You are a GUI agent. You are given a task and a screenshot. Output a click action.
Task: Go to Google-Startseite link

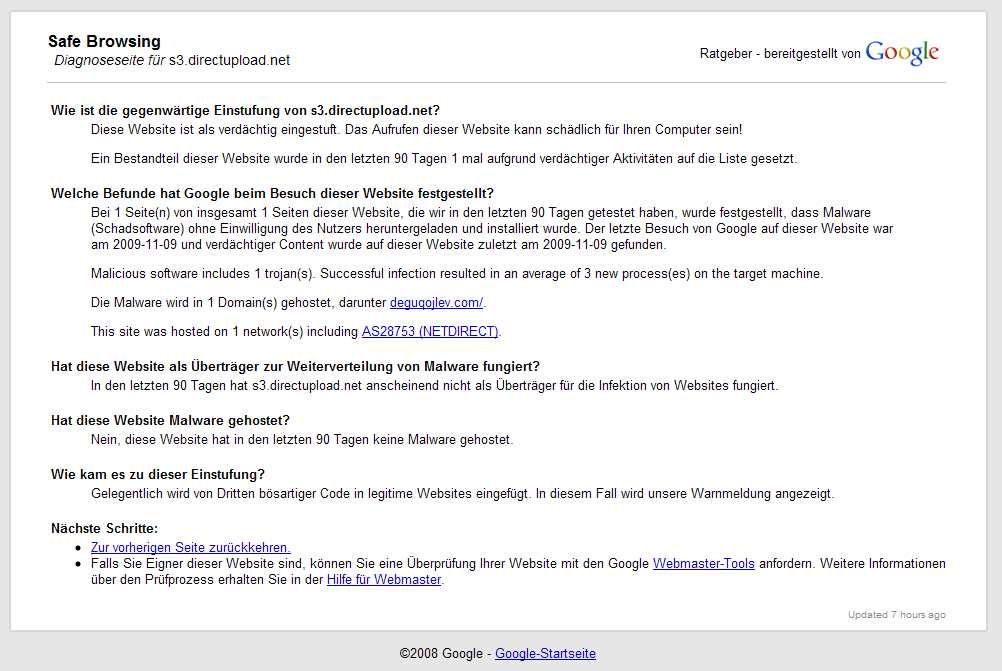545,654
